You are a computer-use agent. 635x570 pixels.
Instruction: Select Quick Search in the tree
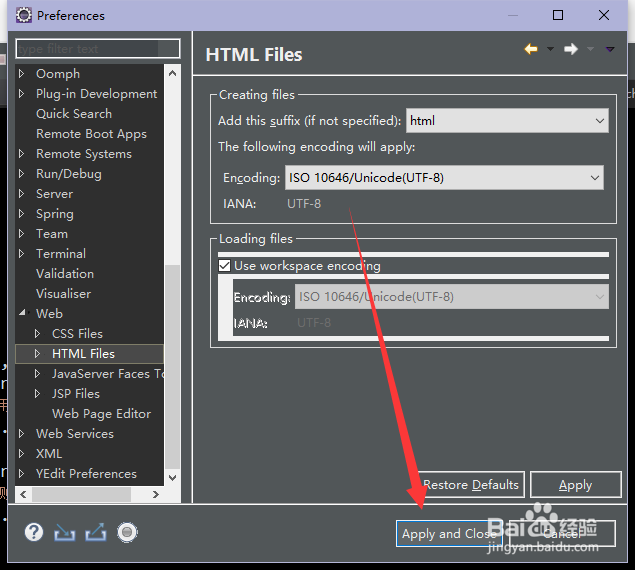(74, 114)
